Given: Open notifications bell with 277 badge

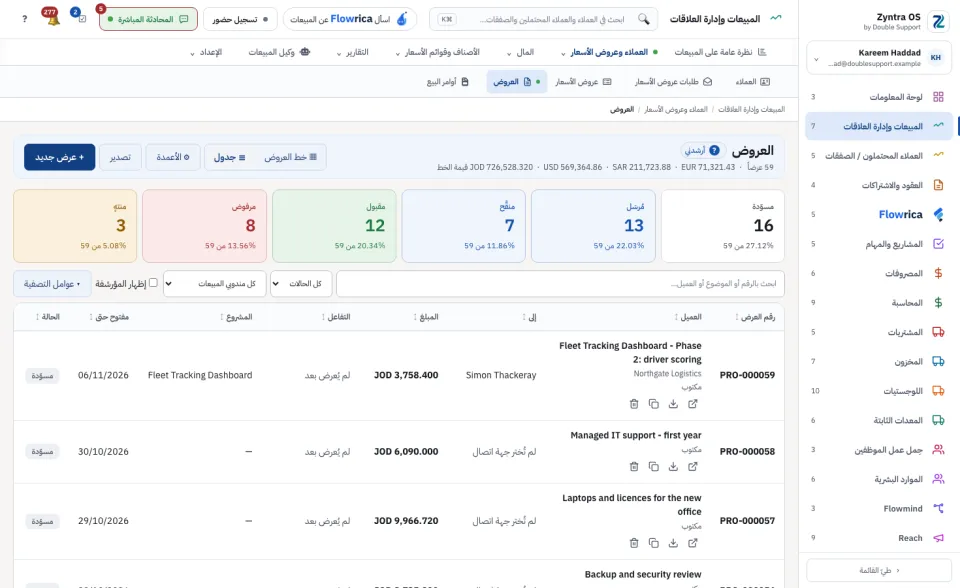Looking at the screenshot, I should click(52, 18).
